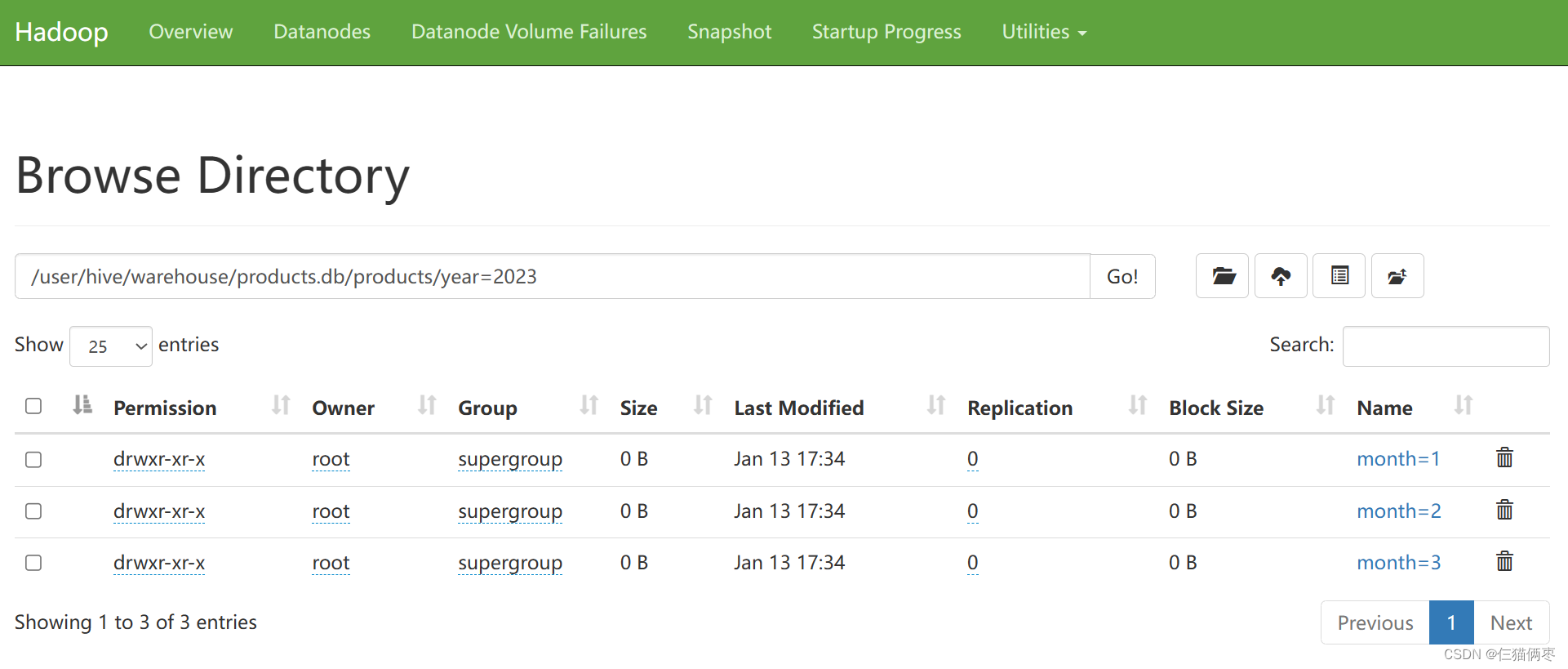Click the Search input field
The width and height of the screenshot is (1568, 669).
pos(1446,346)
